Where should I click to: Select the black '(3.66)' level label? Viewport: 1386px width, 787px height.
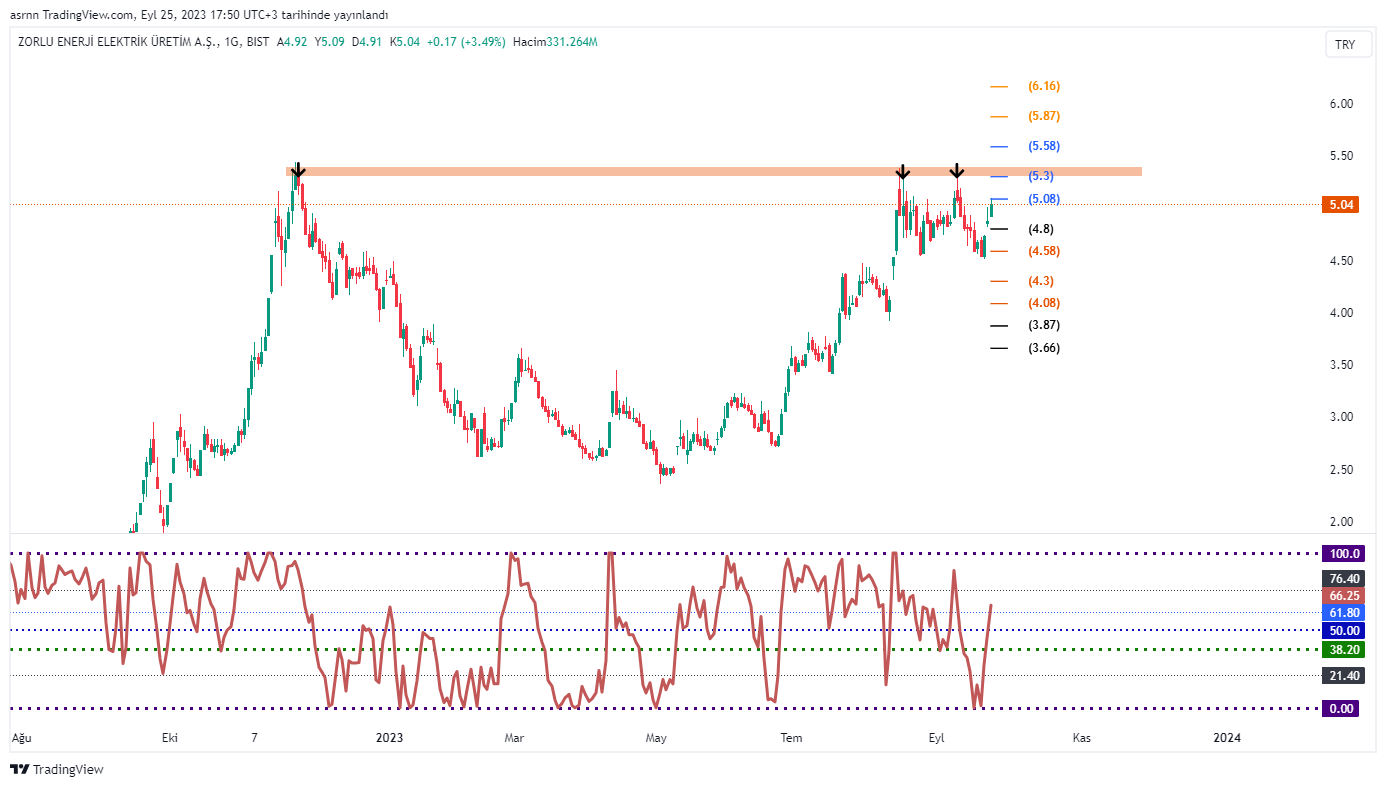(1044, 348)
